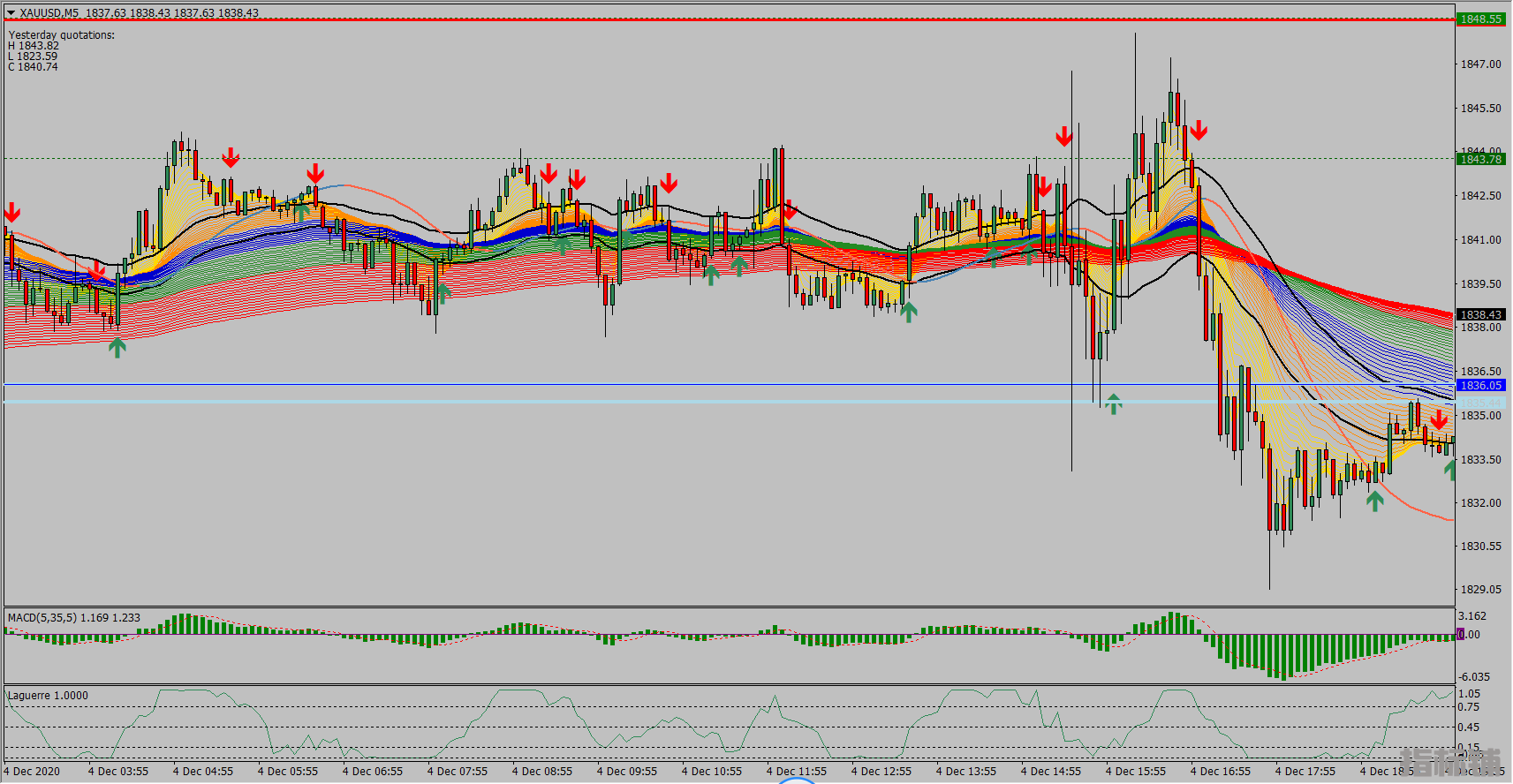Click the red down arrow at far left edge
This screenshot has height=784, width=1513.
[x=12, y=212]
